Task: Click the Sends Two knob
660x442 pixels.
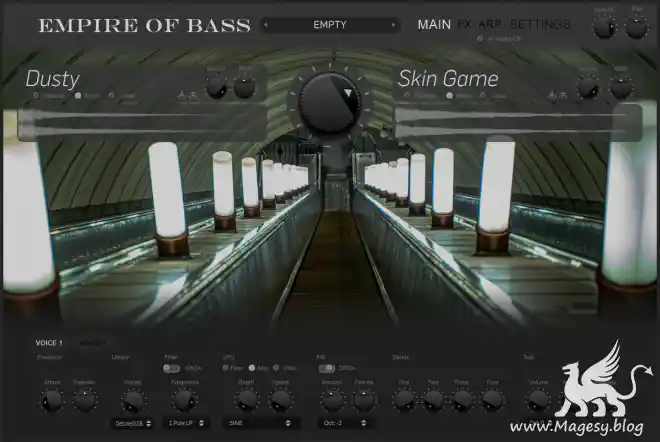Action: pyautogui.click(x=433, y=400)
